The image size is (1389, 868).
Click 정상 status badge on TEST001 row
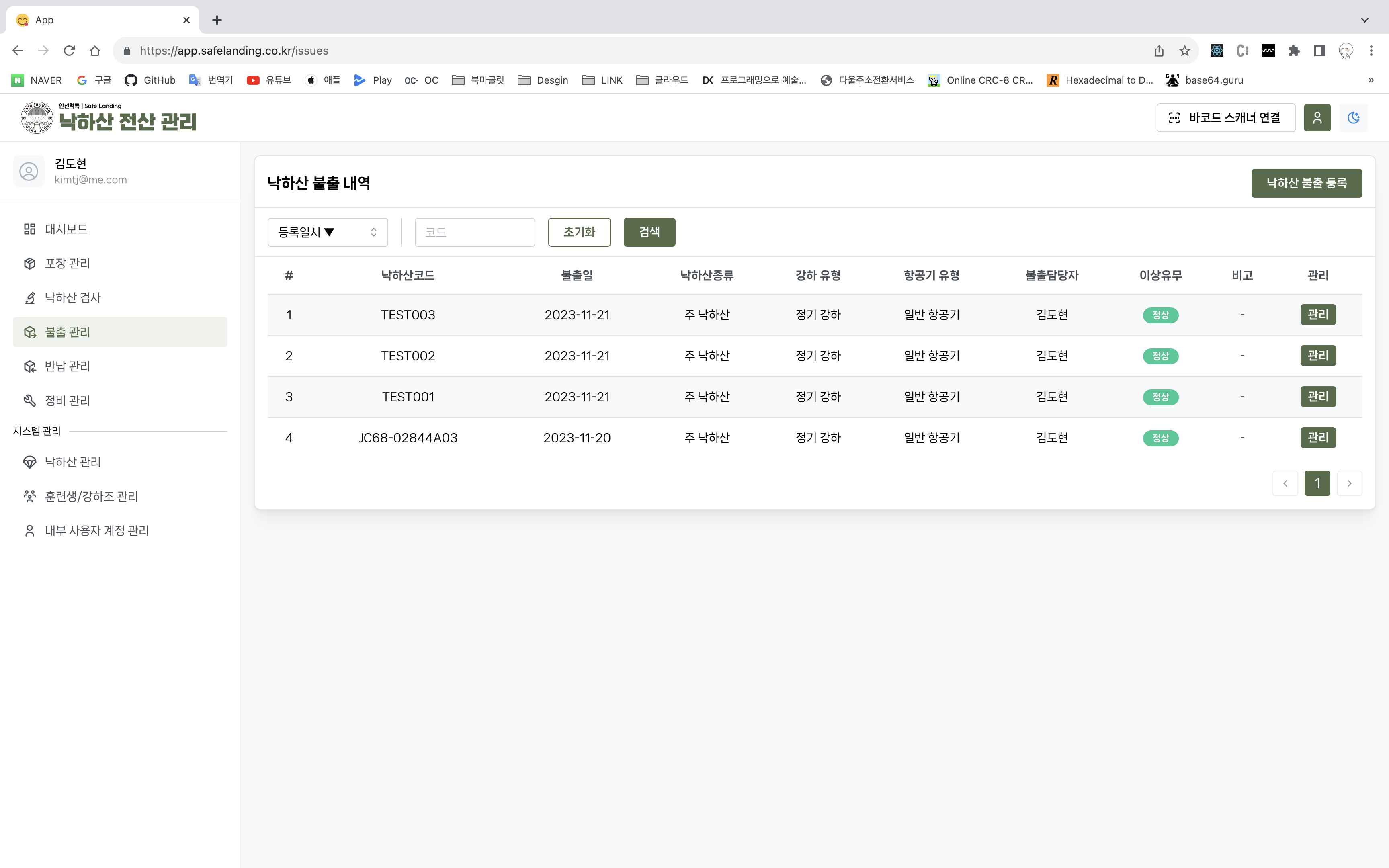[1161, 397]
